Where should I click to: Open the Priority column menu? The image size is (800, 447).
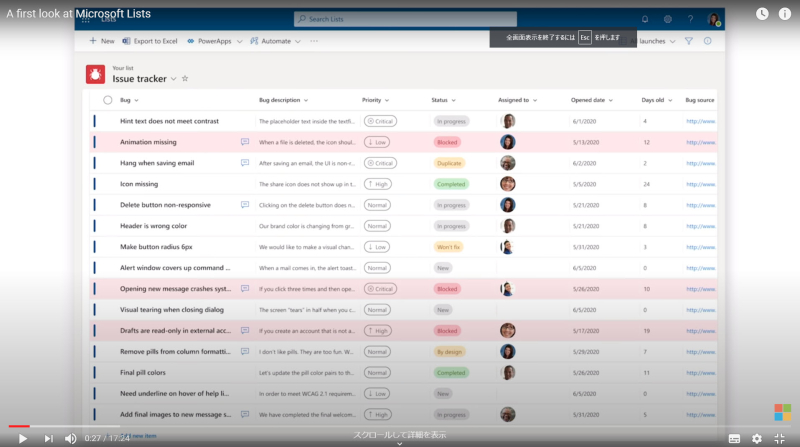click(376, 100)
